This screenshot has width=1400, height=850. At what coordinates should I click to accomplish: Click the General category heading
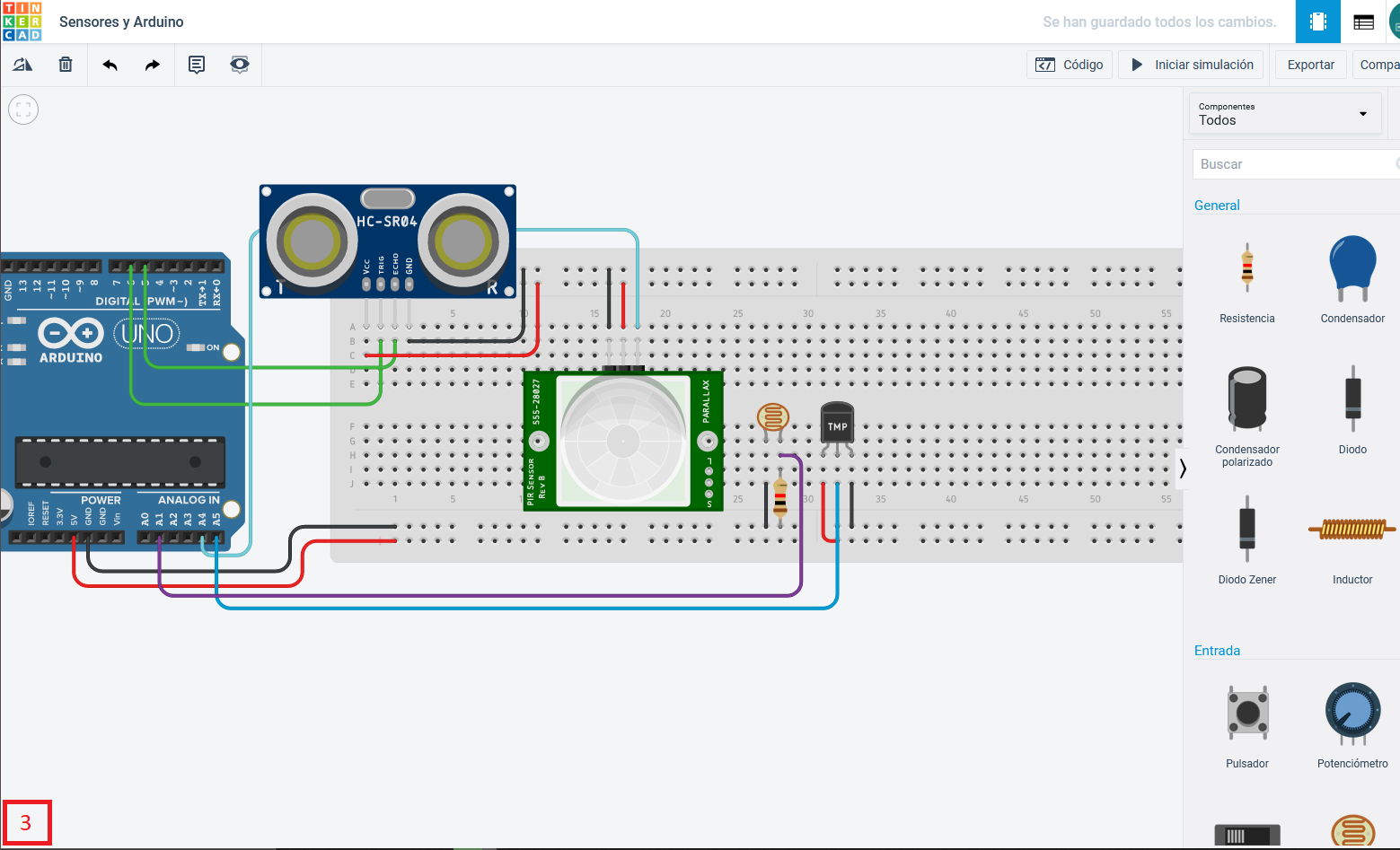click(x=1217, y=206)
